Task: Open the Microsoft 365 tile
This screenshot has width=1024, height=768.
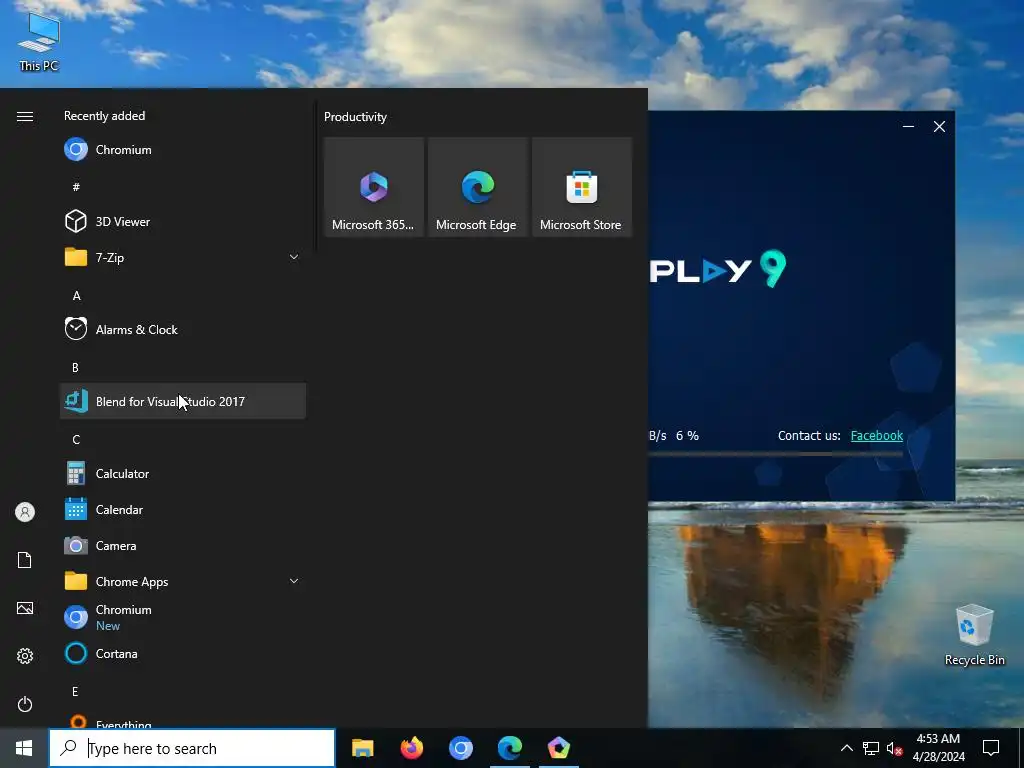Action: click(x=374, y=187)
